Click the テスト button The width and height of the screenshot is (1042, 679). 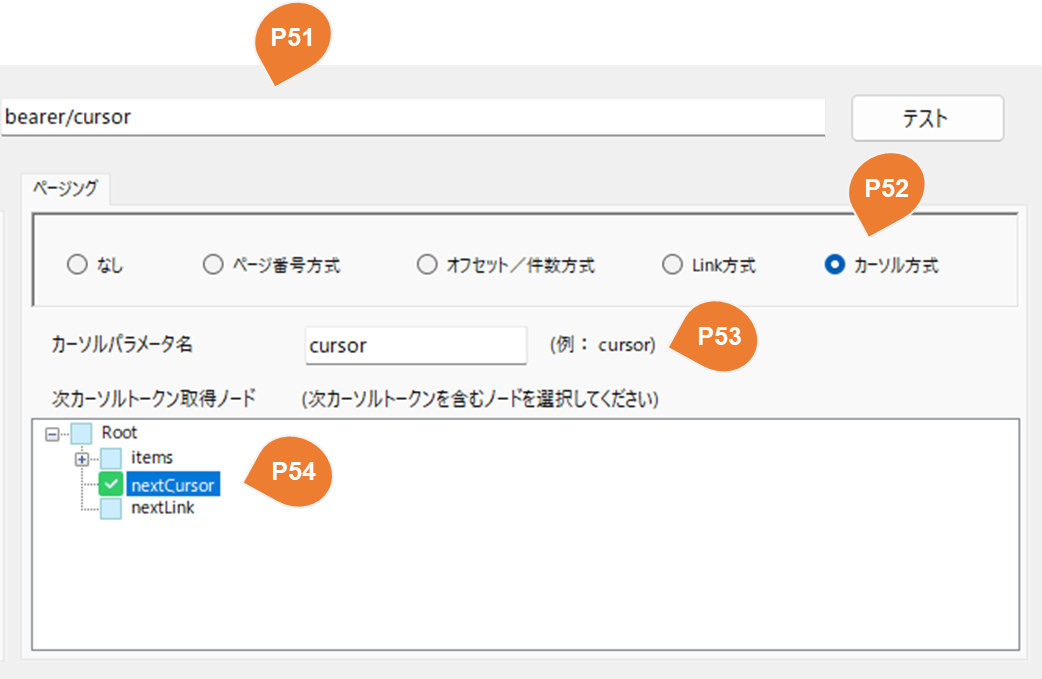(927, 118)
